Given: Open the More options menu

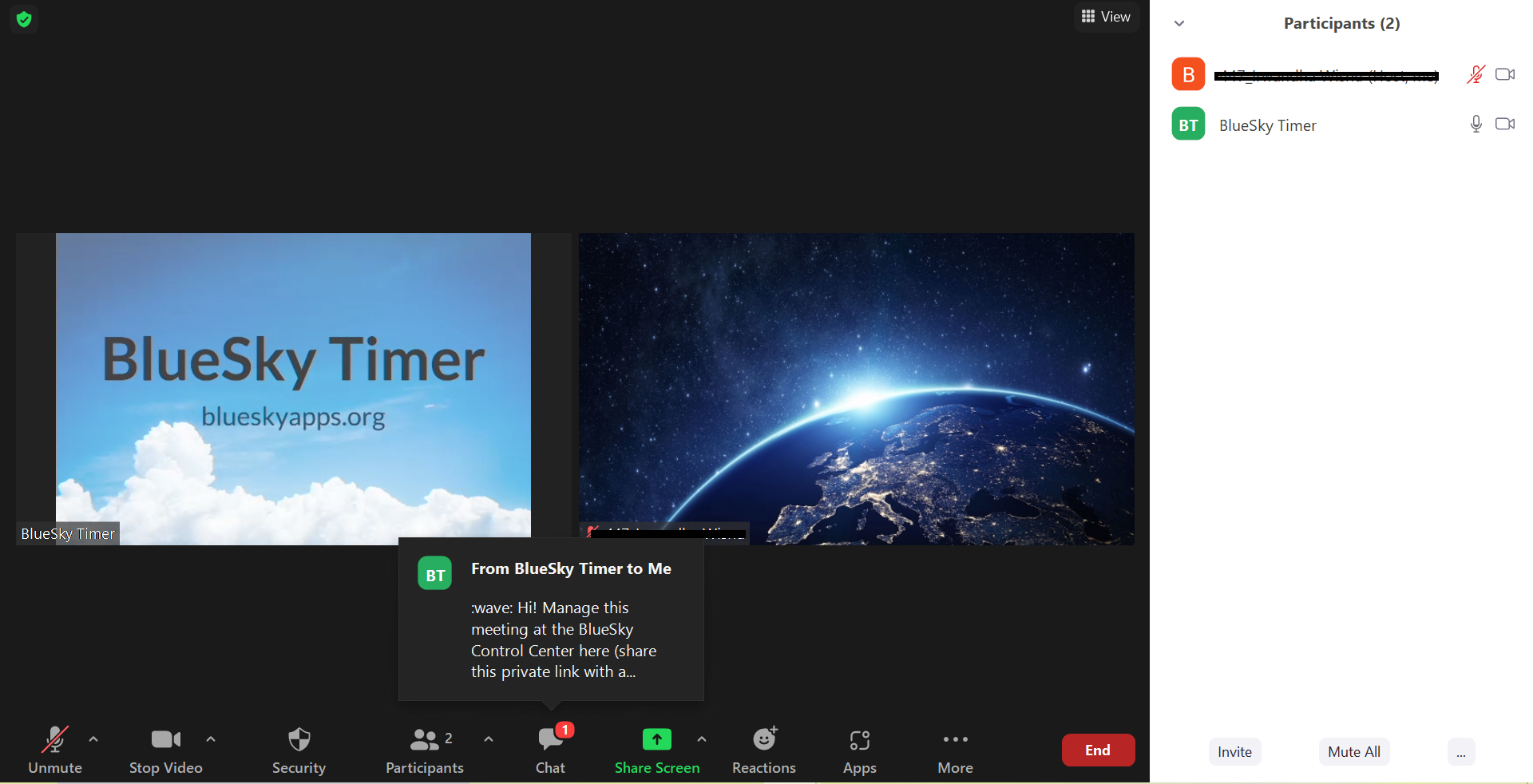Looking at the screenshot, I should tap(955, 750).
